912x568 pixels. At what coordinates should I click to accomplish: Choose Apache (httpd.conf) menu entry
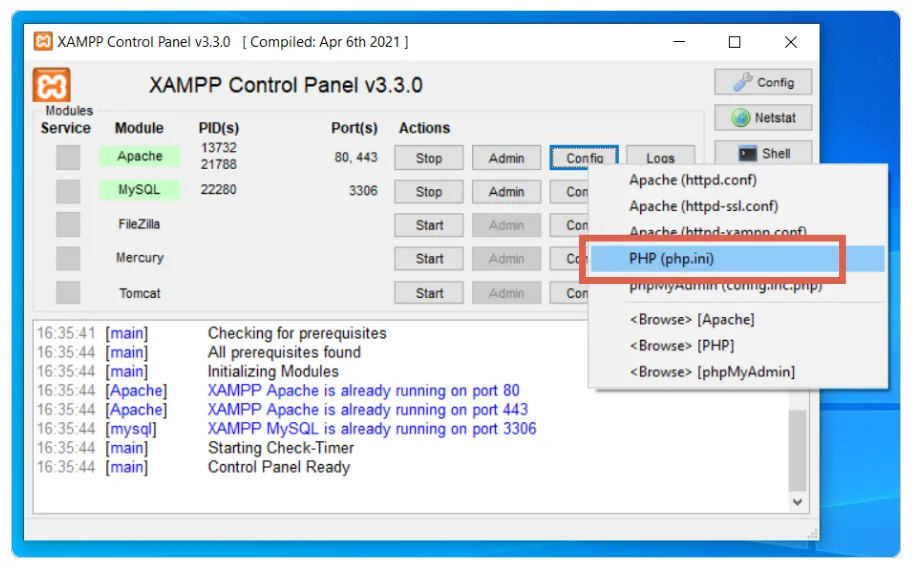(x=692, y=180)
